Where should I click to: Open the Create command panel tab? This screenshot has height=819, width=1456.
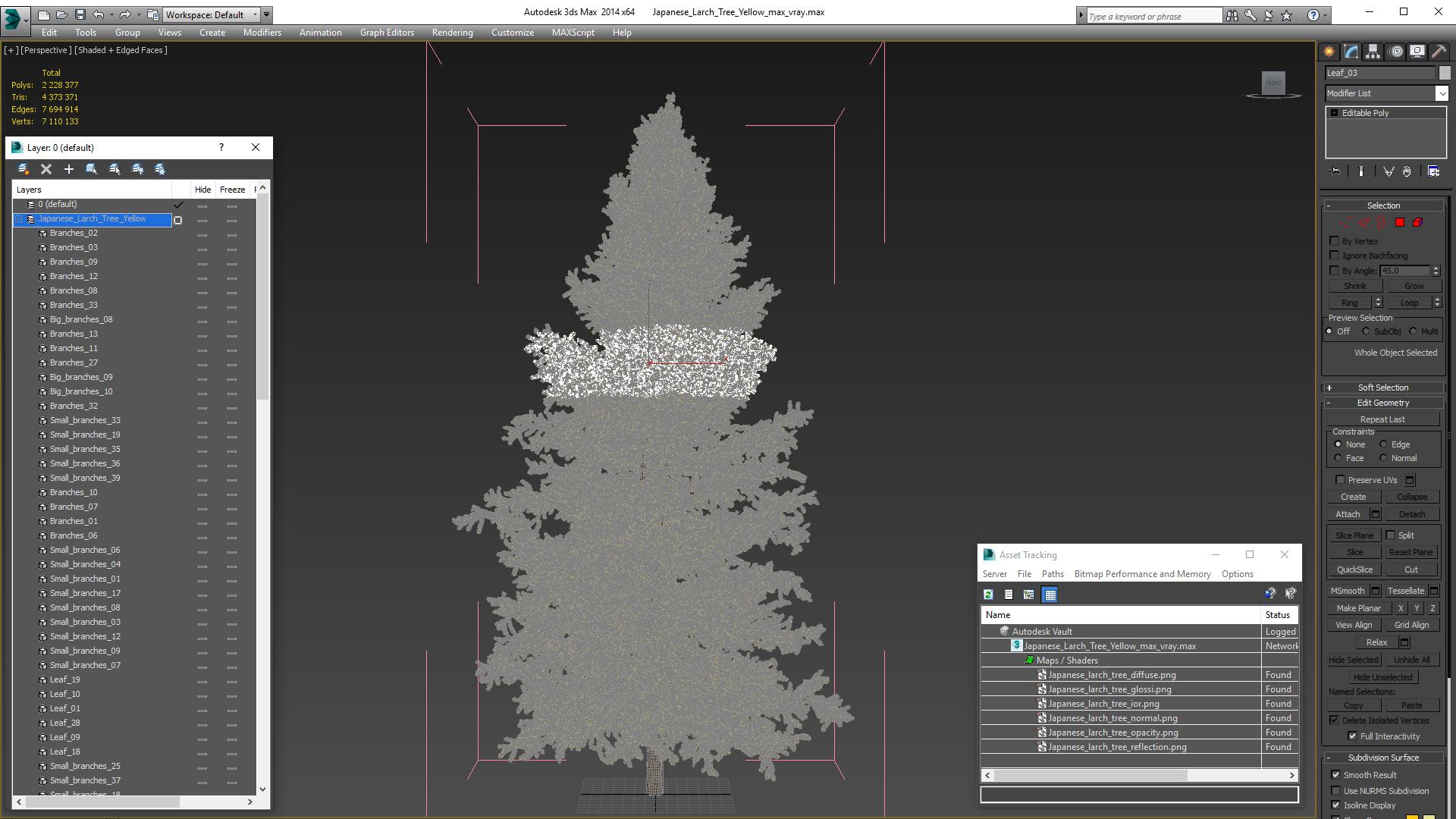click(1329, 52)
